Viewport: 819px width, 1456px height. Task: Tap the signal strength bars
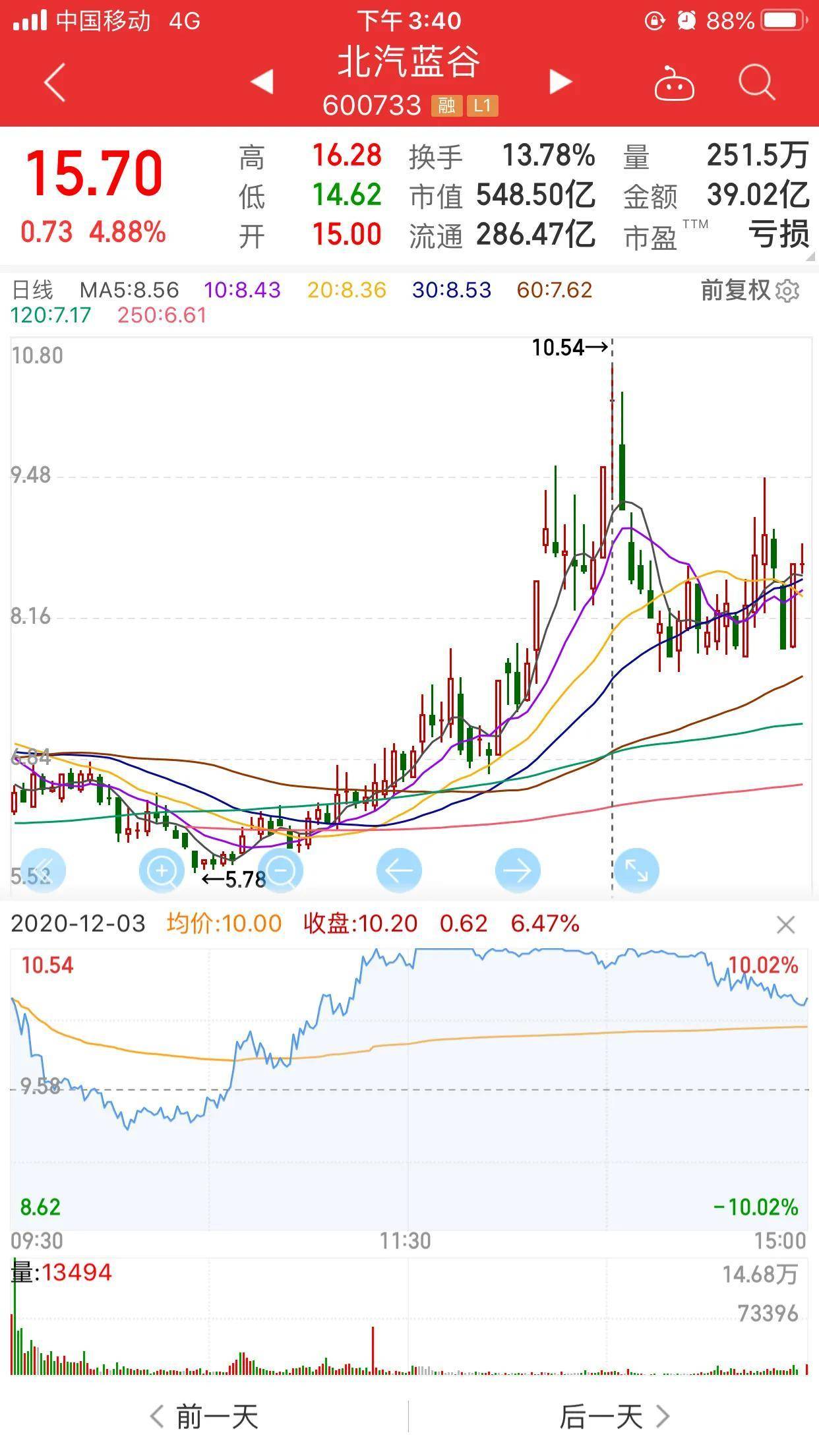click(x=30, y=21)
